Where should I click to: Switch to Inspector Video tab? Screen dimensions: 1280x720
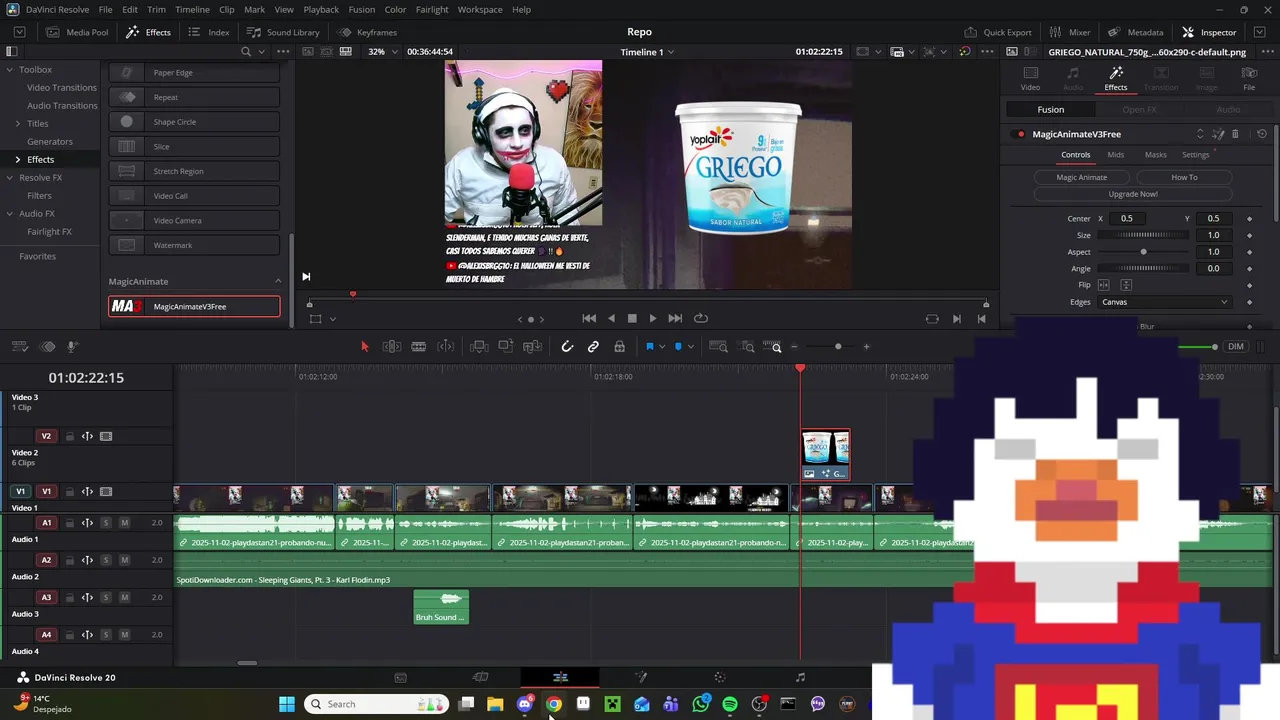coord(1030,78)
